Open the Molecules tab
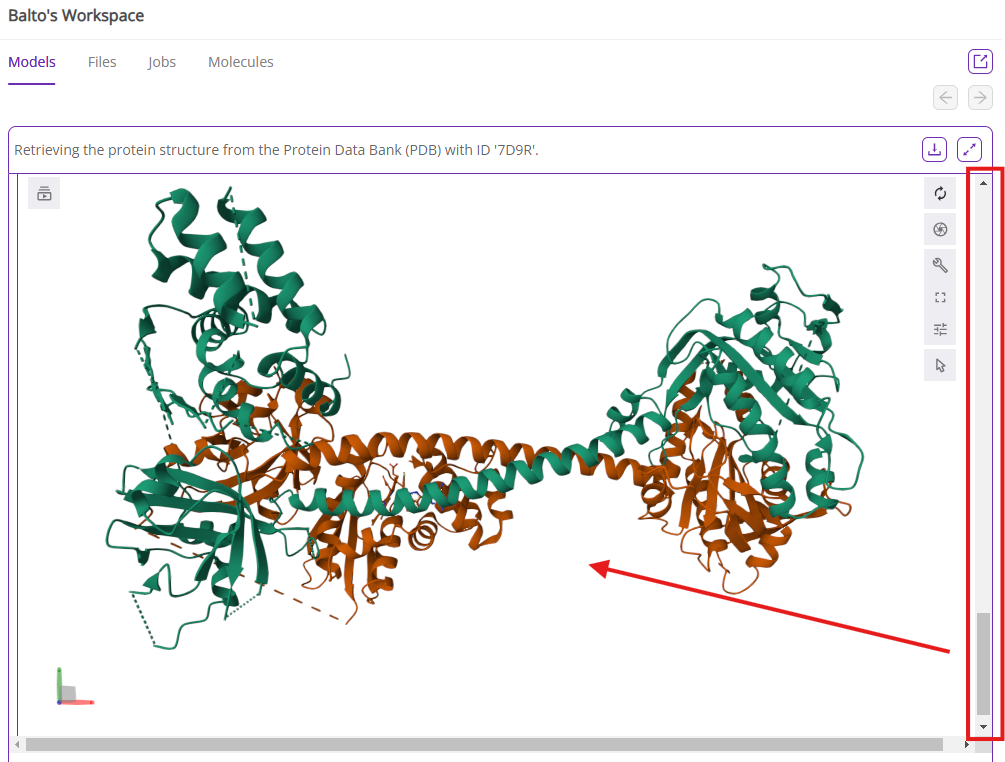The height and width of the screenshot is (762, 1005). [241, 62]
